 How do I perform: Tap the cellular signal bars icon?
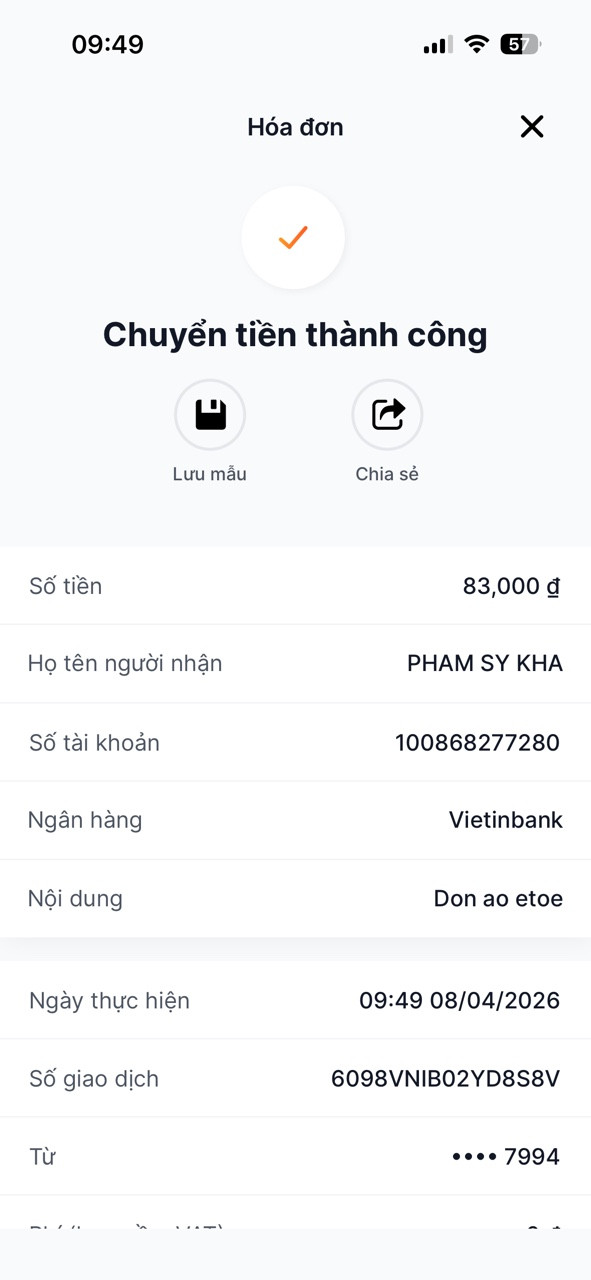pos(438,45)
